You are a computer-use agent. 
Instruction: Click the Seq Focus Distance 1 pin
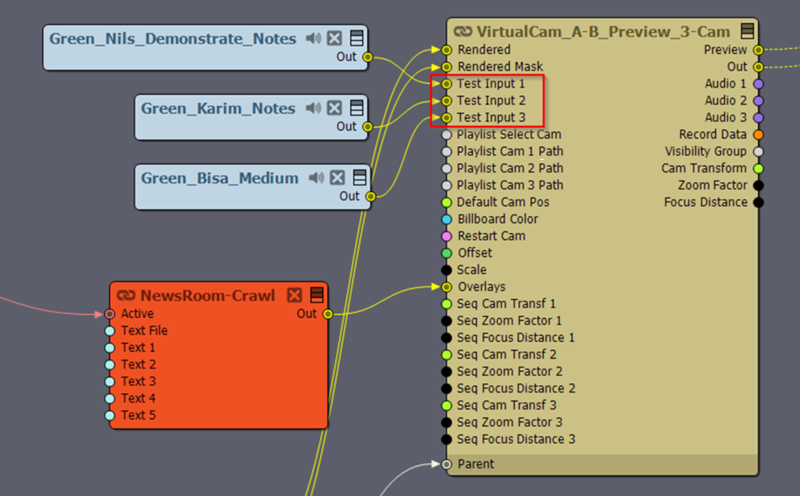446,338
